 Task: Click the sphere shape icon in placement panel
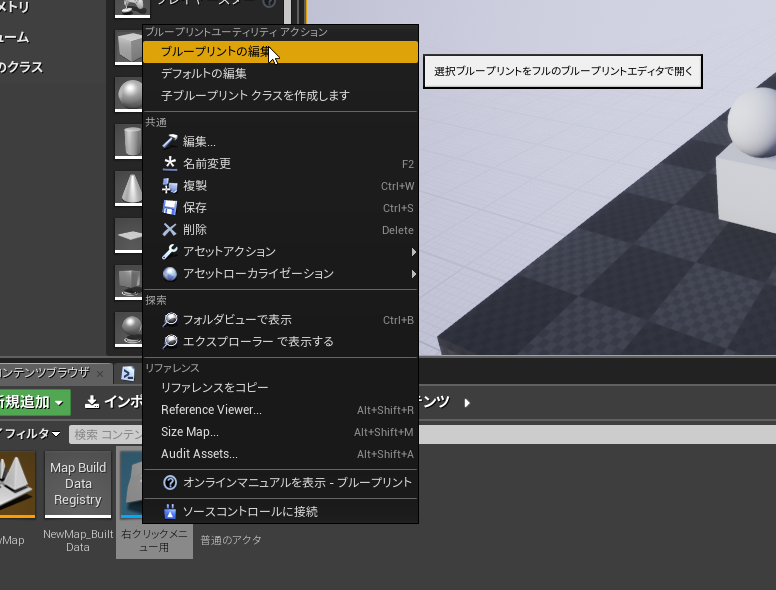(129, 94)
